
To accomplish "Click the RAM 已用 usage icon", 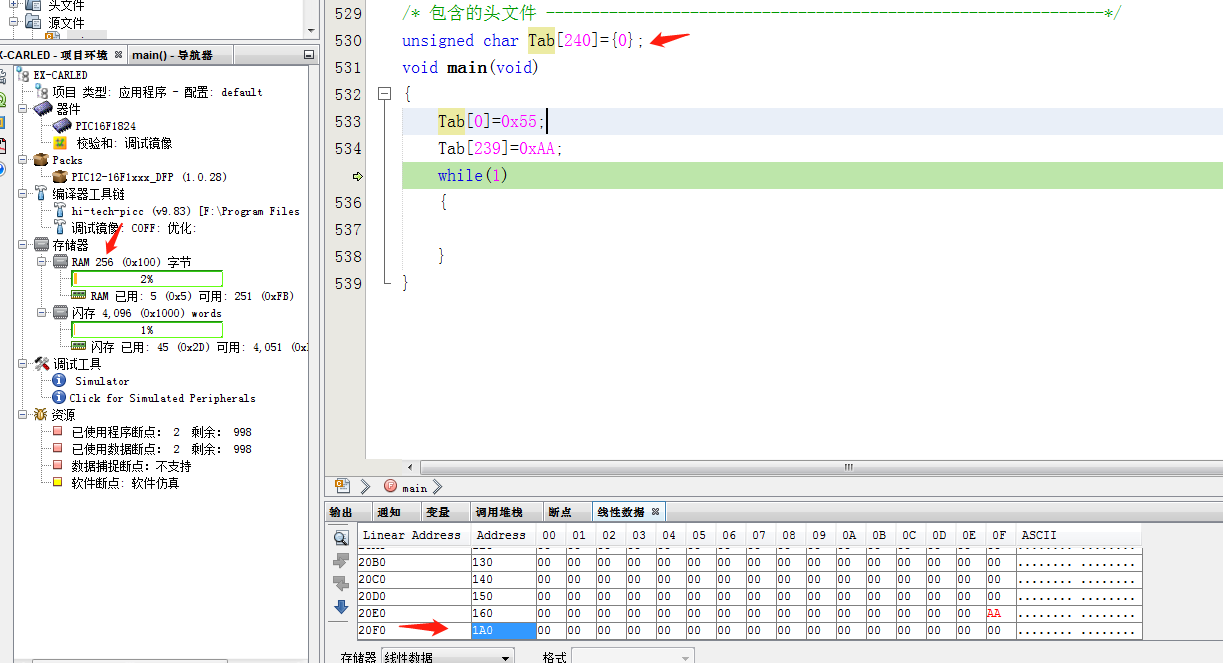I will click(79, 296).
